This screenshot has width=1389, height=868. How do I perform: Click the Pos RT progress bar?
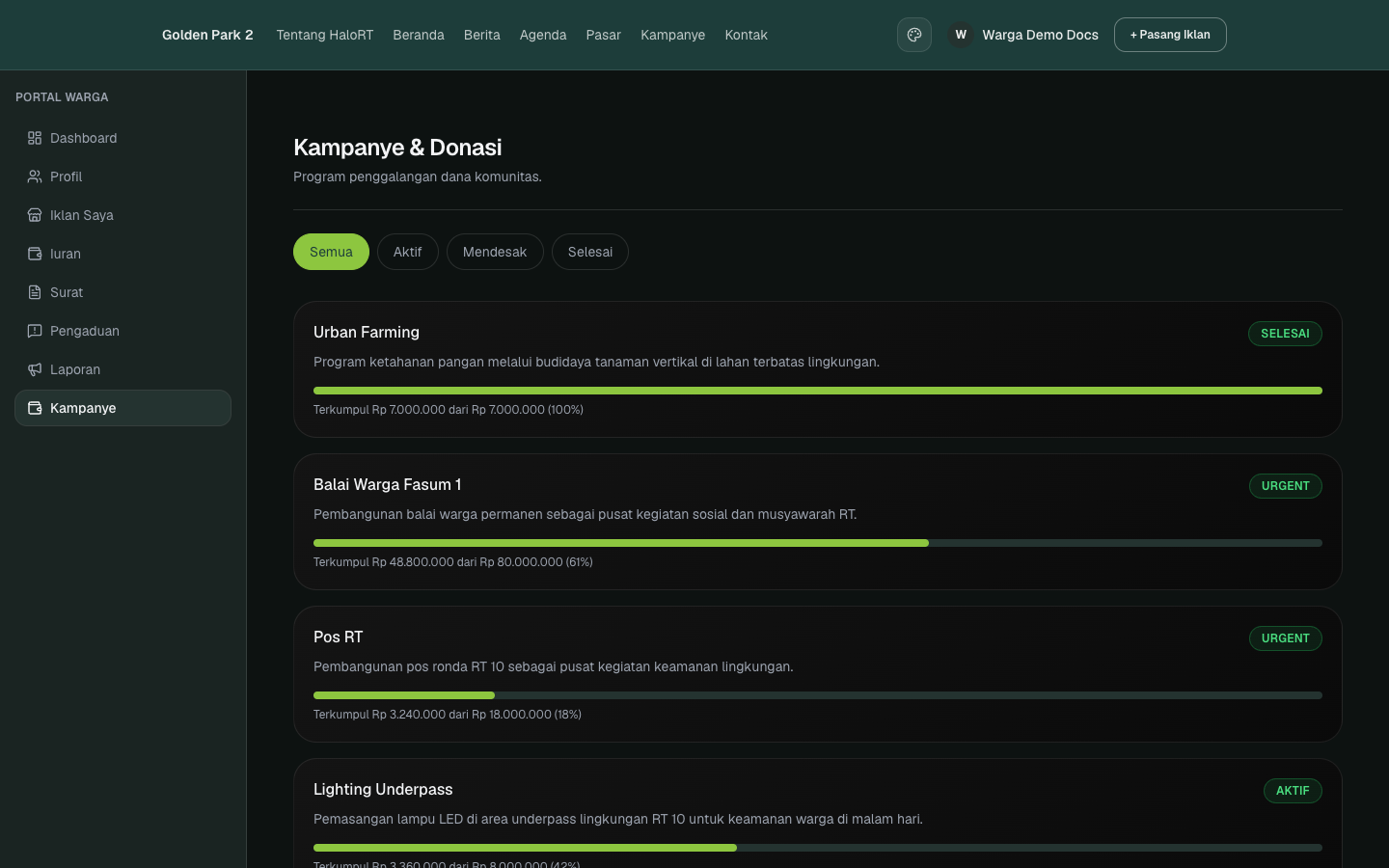(x=818, y=695)
